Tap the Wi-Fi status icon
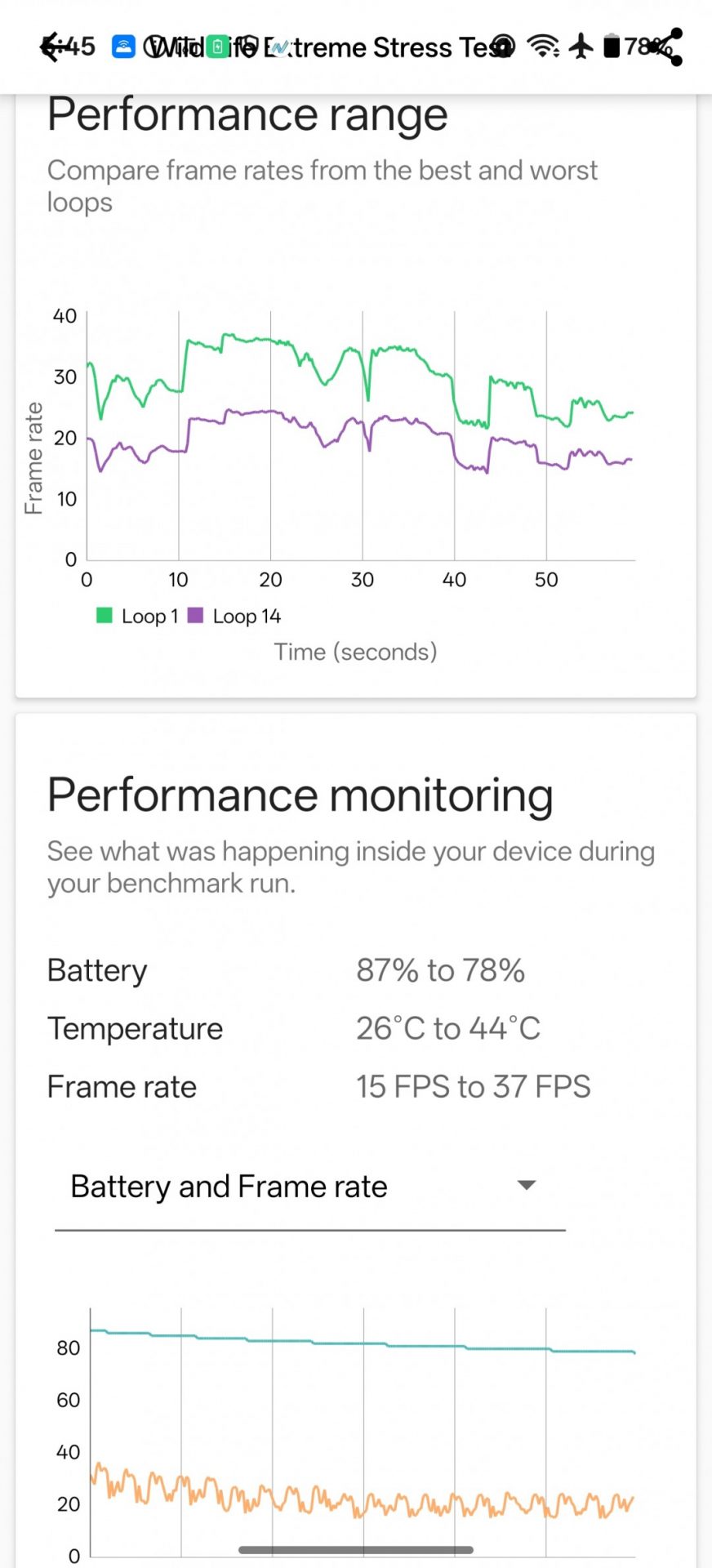Viewport: 712px width, 1568px height. (x=542, y=47)
